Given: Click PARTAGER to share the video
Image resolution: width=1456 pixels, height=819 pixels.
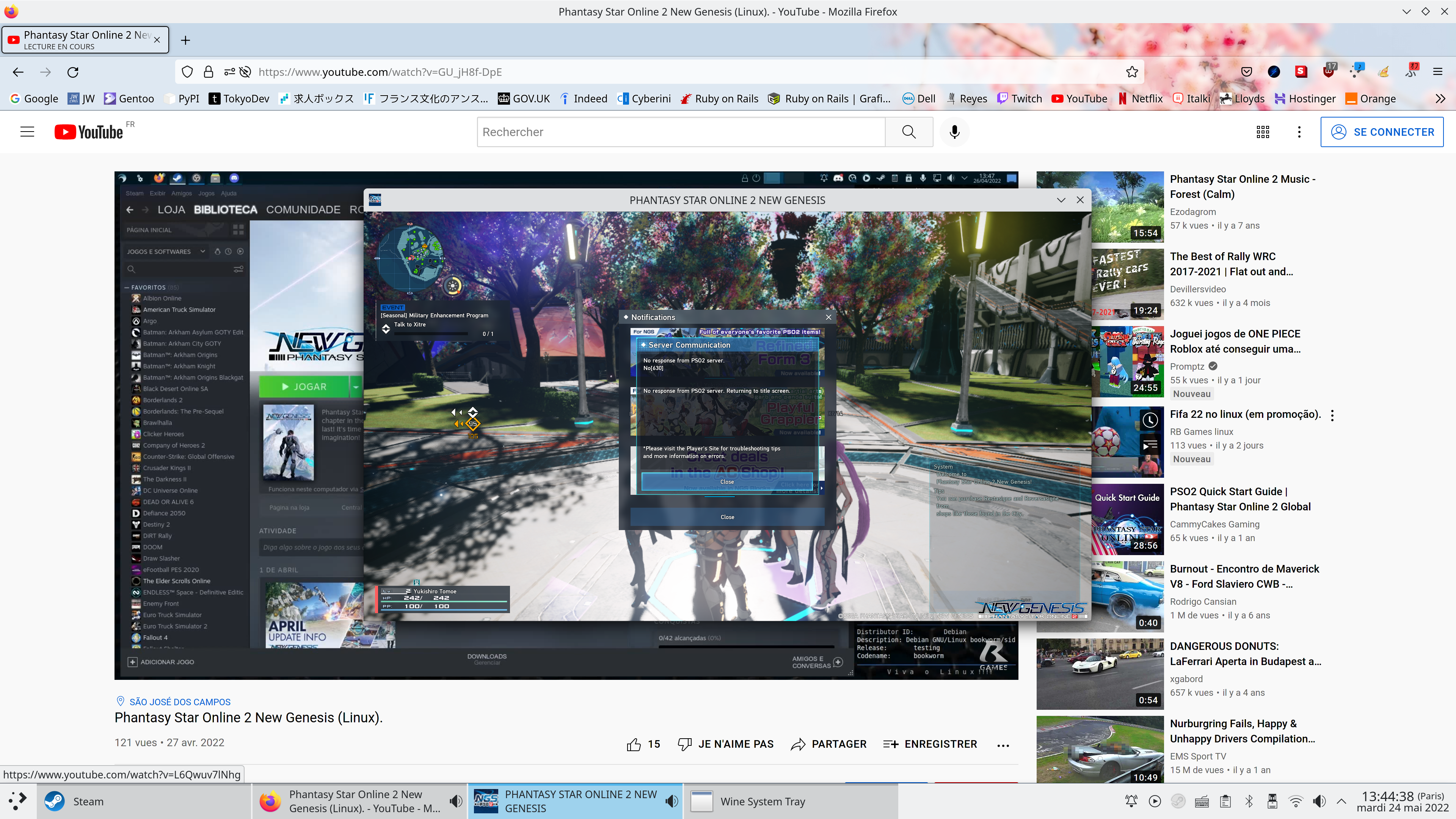Looking at the screenshot, I should [828, 744].
